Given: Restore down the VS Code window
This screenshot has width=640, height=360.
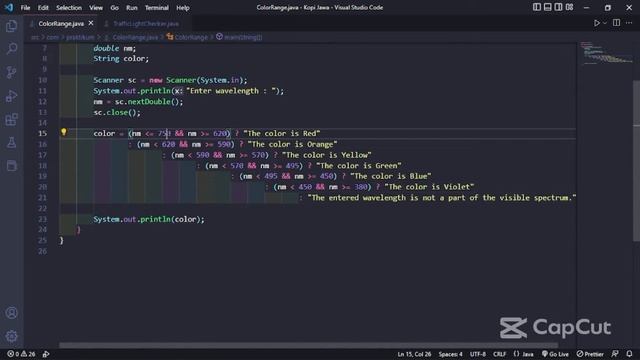Looking at the screenshot, I should [x=608, y=7].
